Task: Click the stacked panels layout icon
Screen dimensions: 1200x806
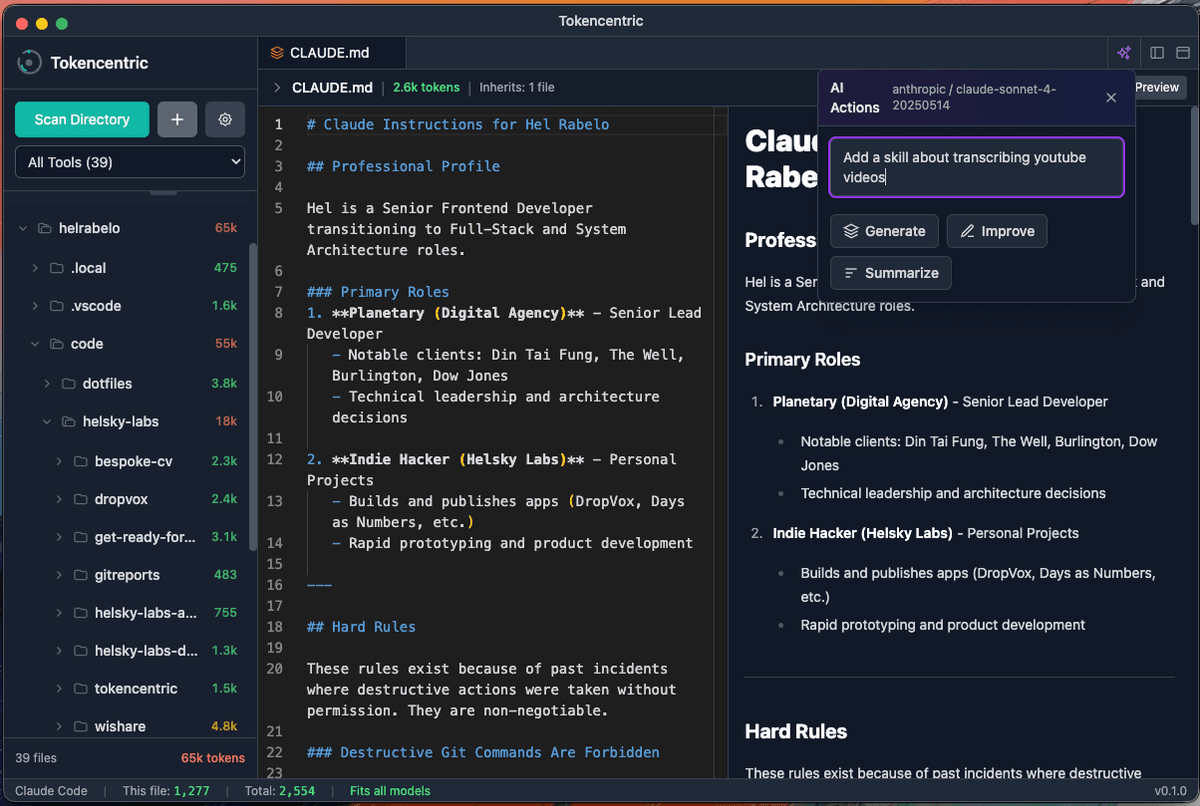Action: pos(1184,52)
